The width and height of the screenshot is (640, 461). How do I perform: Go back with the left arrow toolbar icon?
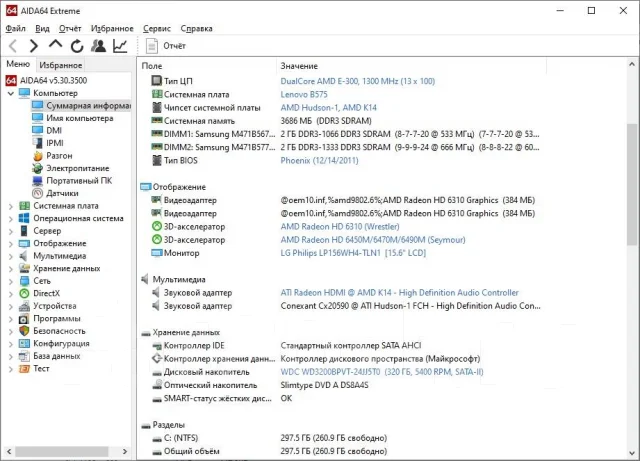[13, 46]
